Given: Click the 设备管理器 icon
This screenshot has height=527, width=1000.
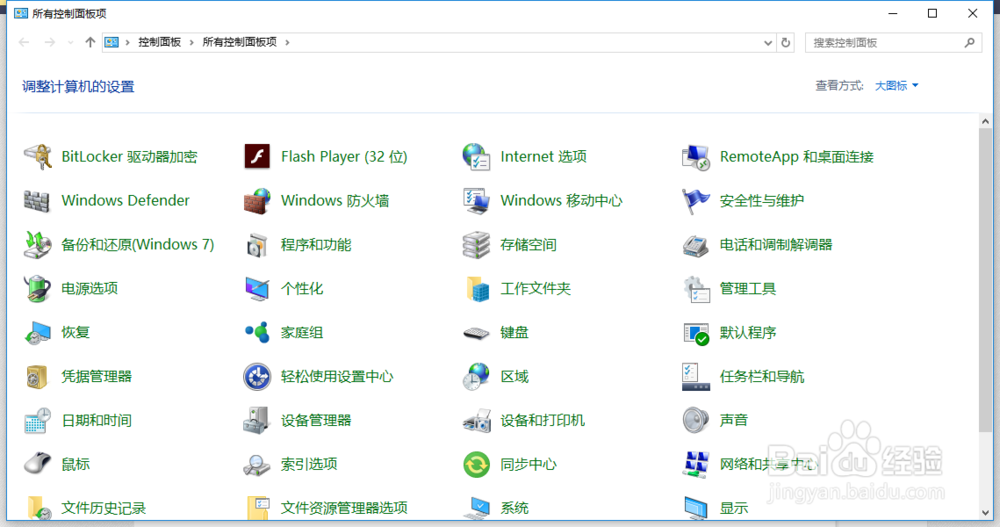Looking at the screenshot, I should pyautogui.click(x=257, y=420).
